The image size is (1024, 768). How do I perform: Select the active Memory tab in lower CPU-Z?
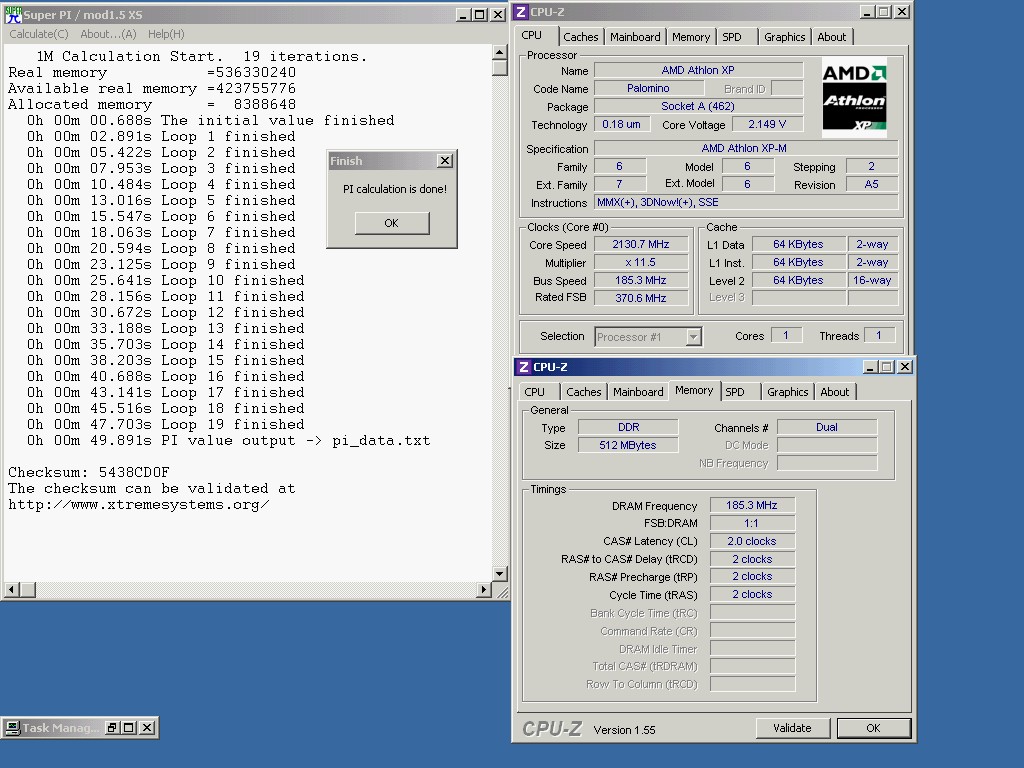[694, 390]
